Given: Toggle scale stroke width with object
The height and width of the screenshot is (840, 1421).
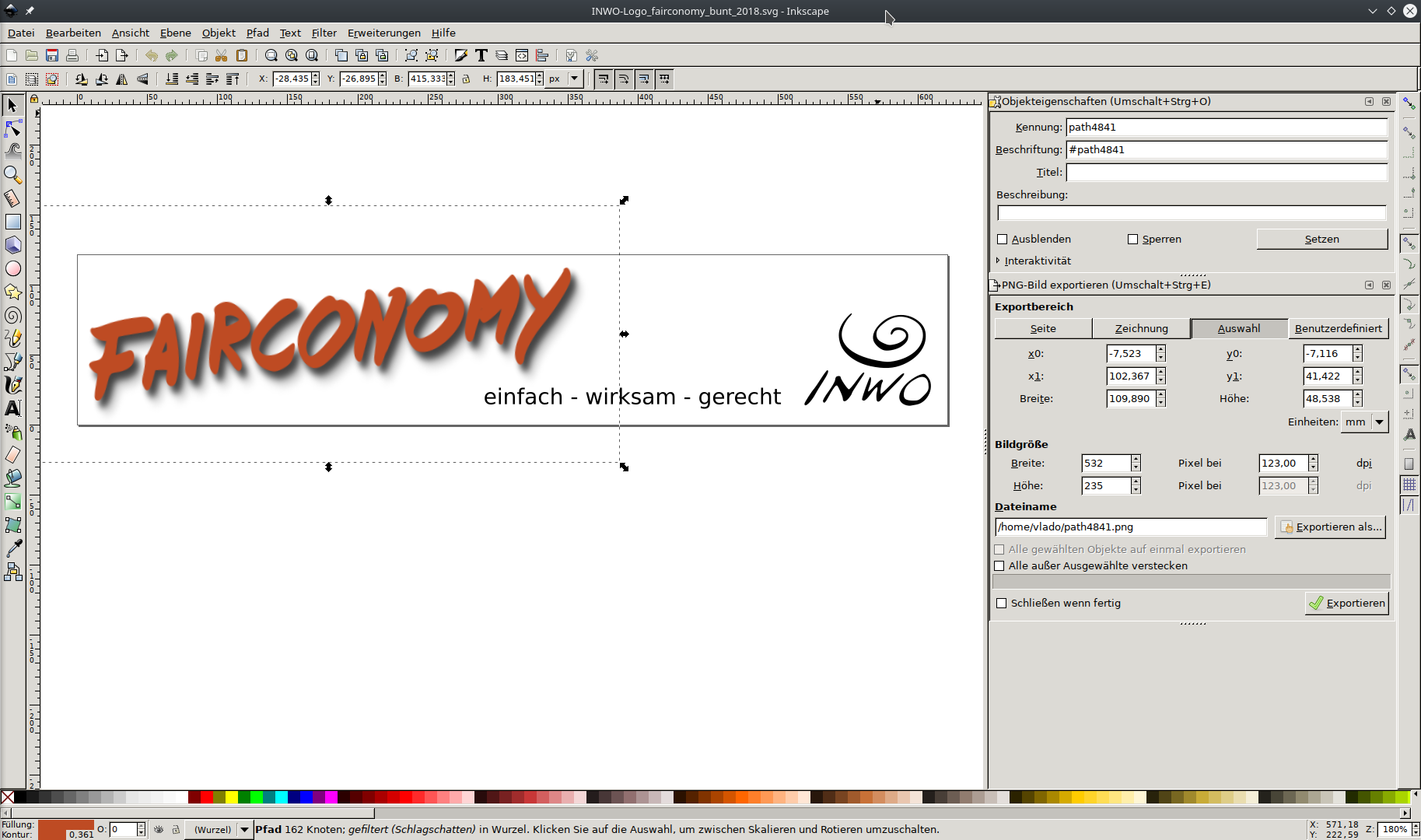Looking at the screenshot, I should point(604,79).
